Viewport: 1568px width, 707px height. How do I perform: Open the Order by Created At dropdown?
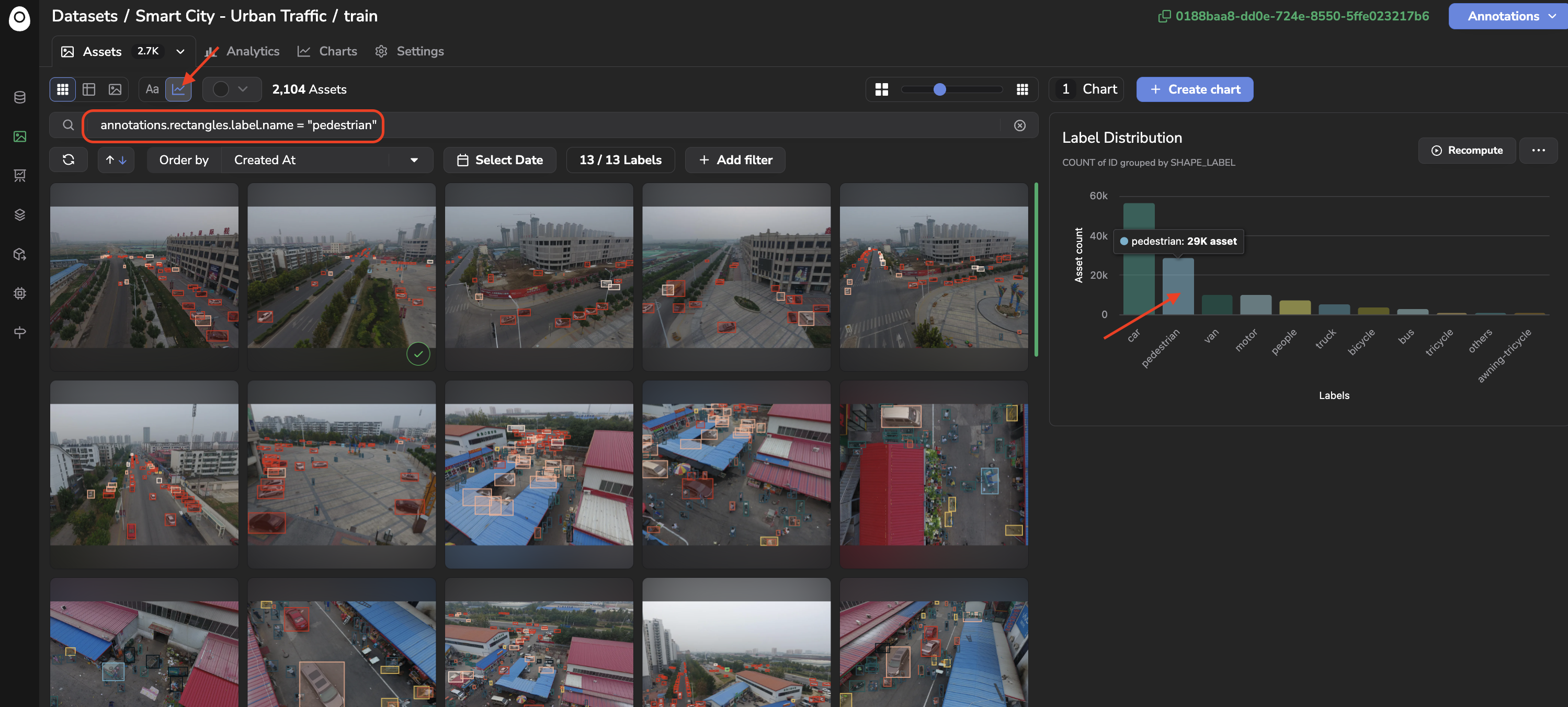click(x=327, y=160)
